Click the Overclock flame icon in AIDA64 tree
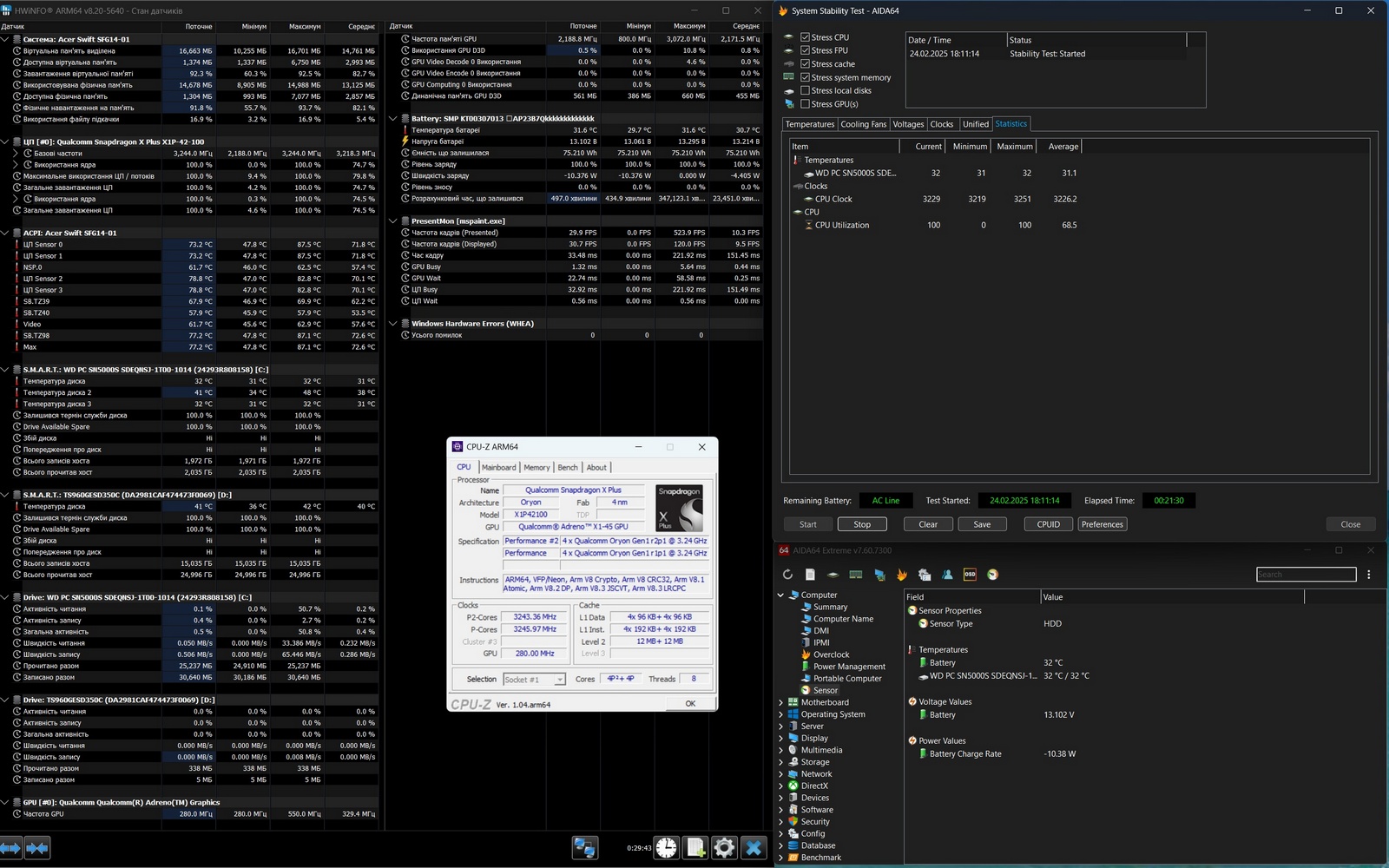Screen dimensions: 1389x868 pos(806,654)
